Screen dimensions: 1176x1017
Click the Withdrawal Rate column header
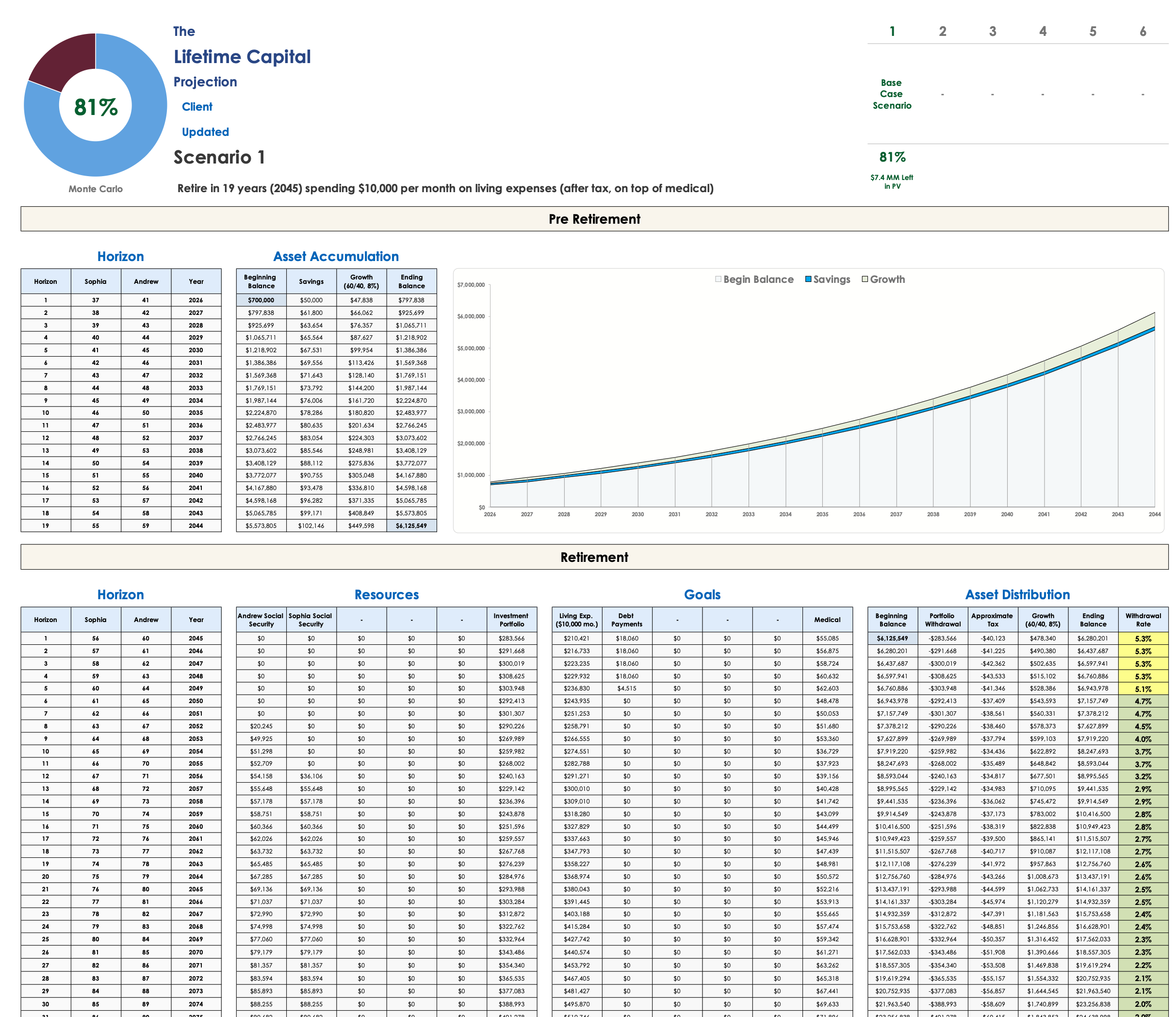[1143, 620]
